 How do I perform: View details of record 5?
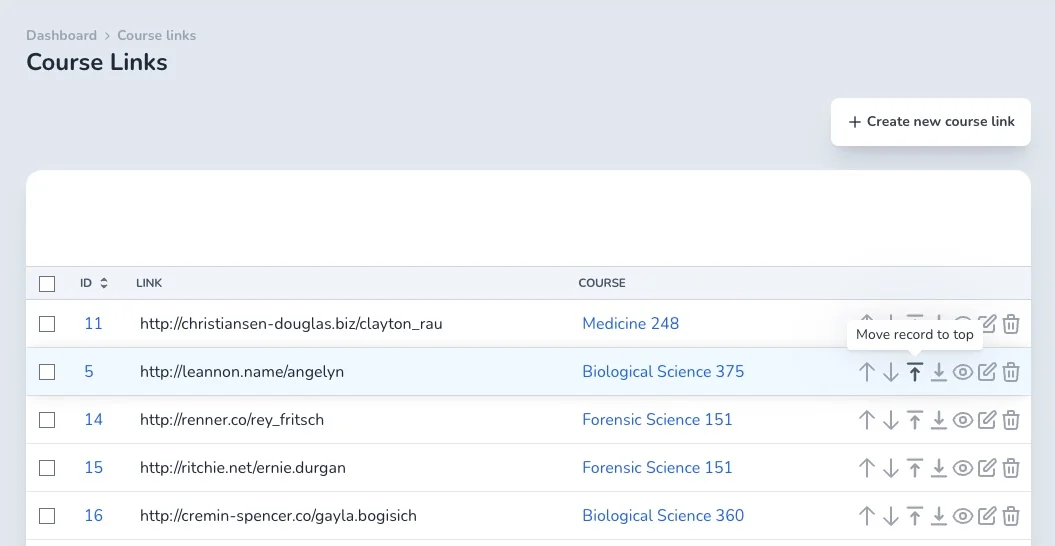[x=963, y=372]
